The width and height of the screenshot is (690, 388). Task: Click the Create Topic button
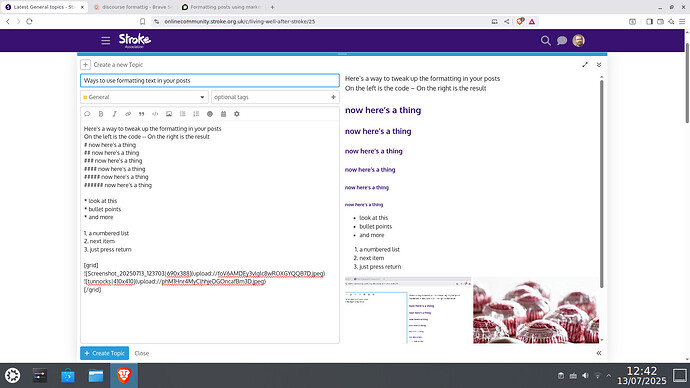click(x=105, y=353)
